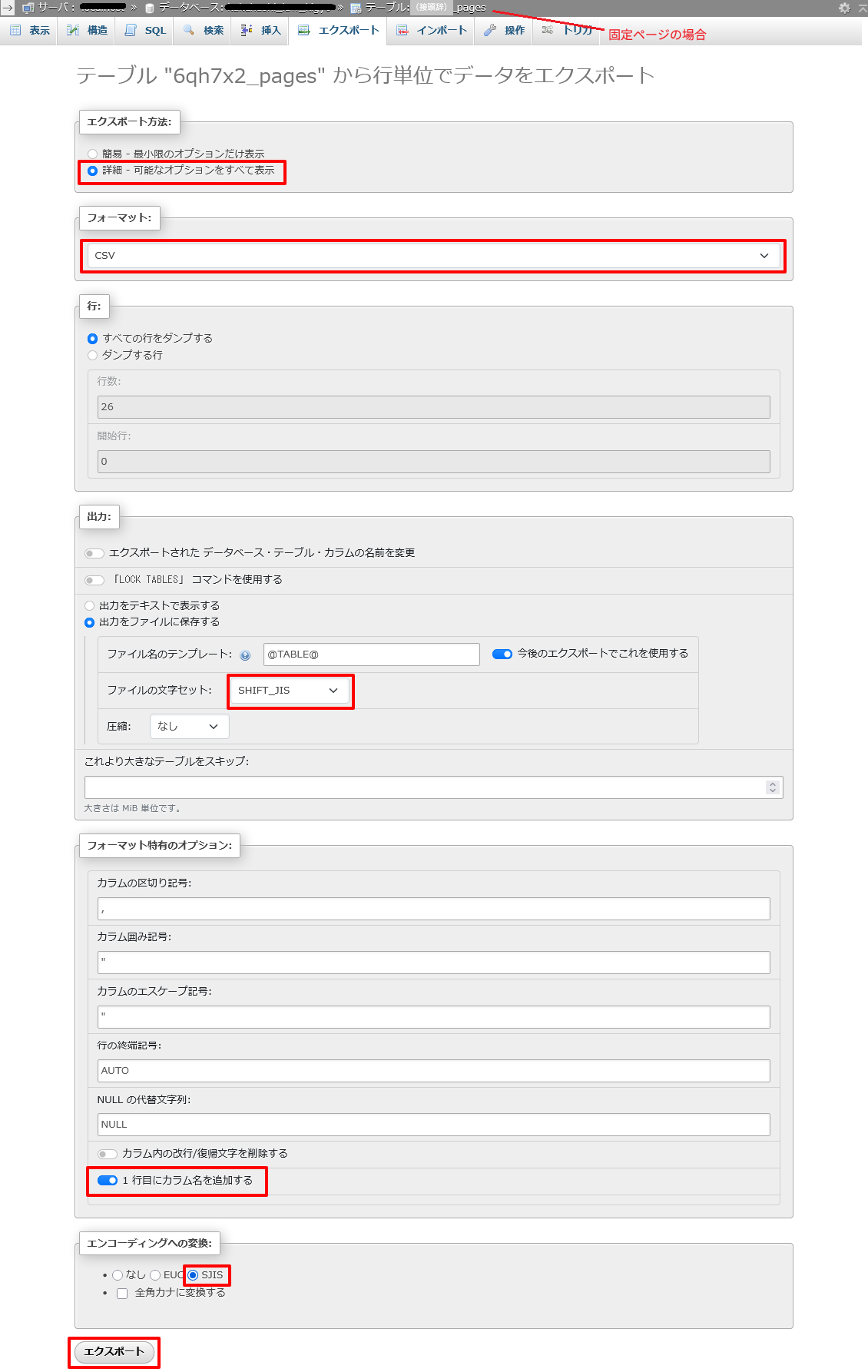Click the カラム囲み記号 input field

click(x=434, y=963)
